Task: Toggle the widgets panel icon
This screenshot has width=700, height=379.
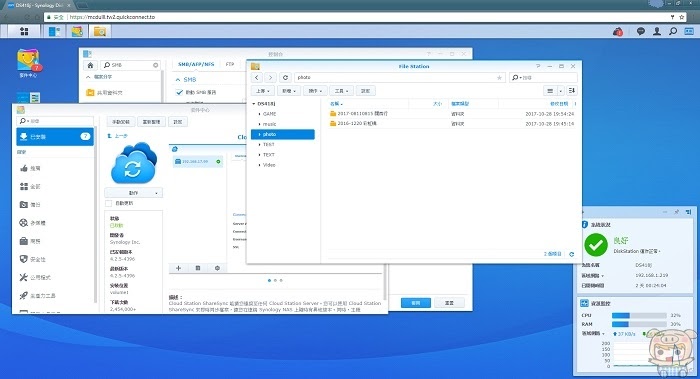Action: point(689,31)
